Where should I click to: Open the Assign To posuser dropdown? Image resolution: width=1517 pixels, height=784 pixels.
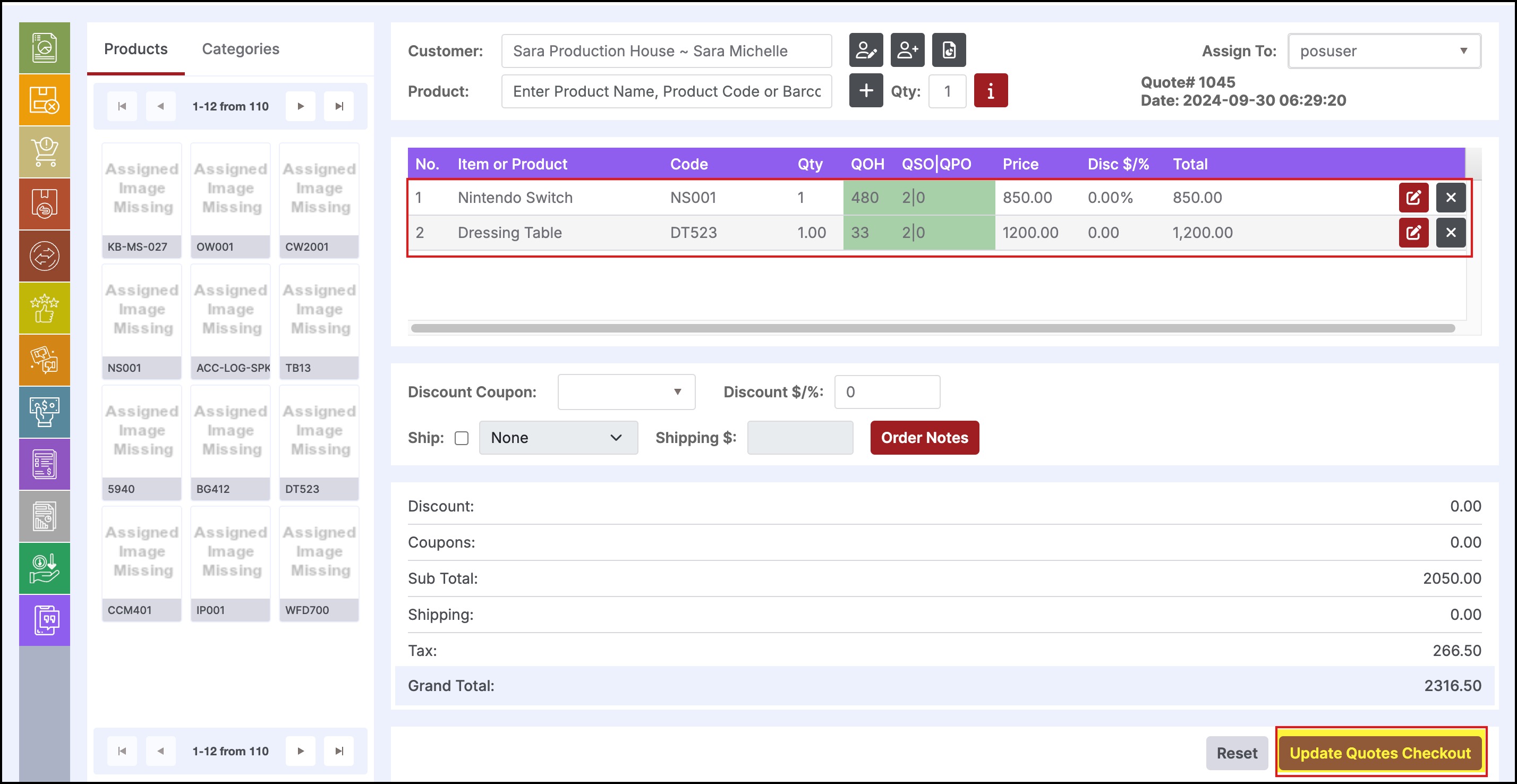[x=1384, y=51]
